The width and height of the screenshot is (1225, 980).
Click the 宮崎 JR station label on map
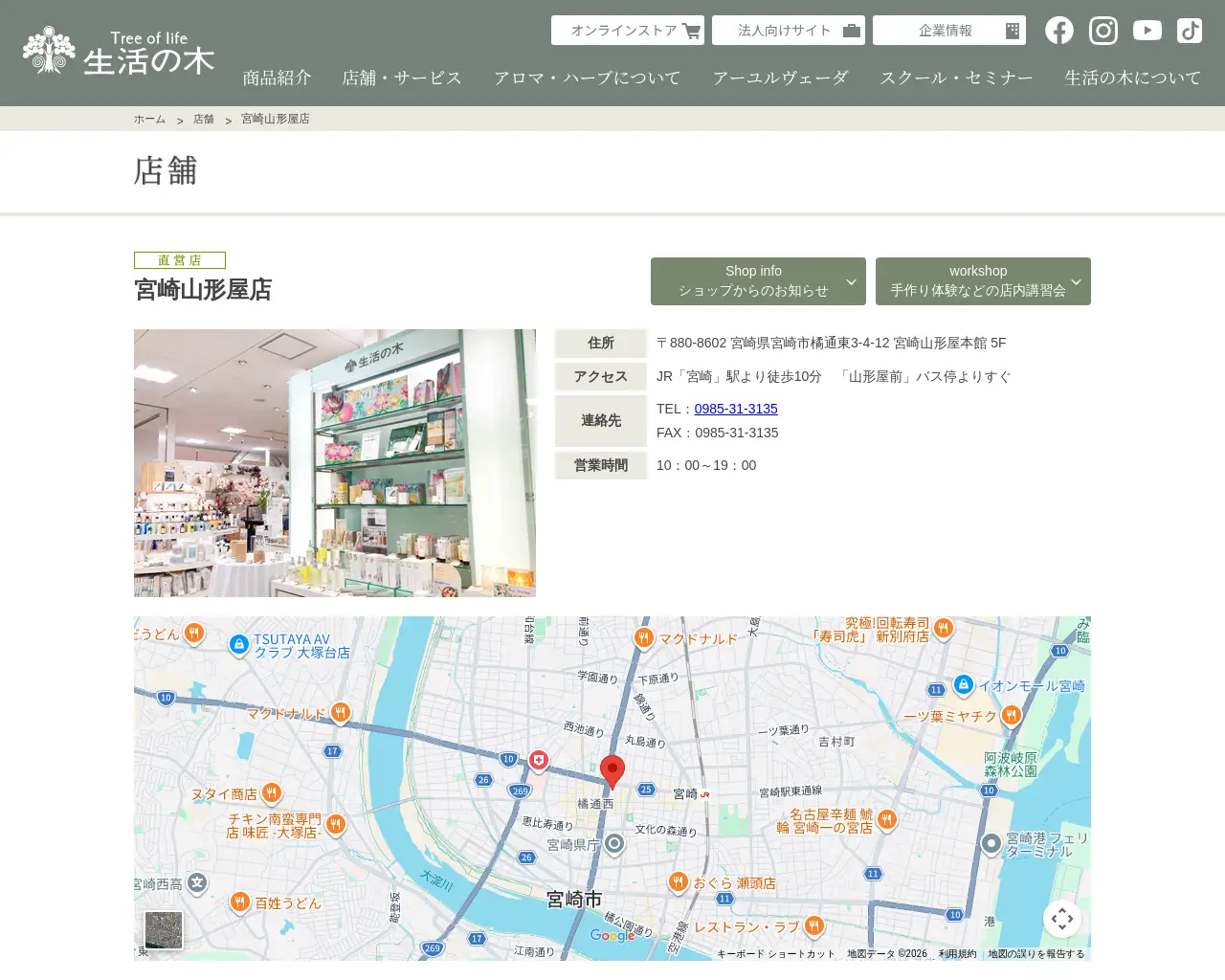point(691,793)
